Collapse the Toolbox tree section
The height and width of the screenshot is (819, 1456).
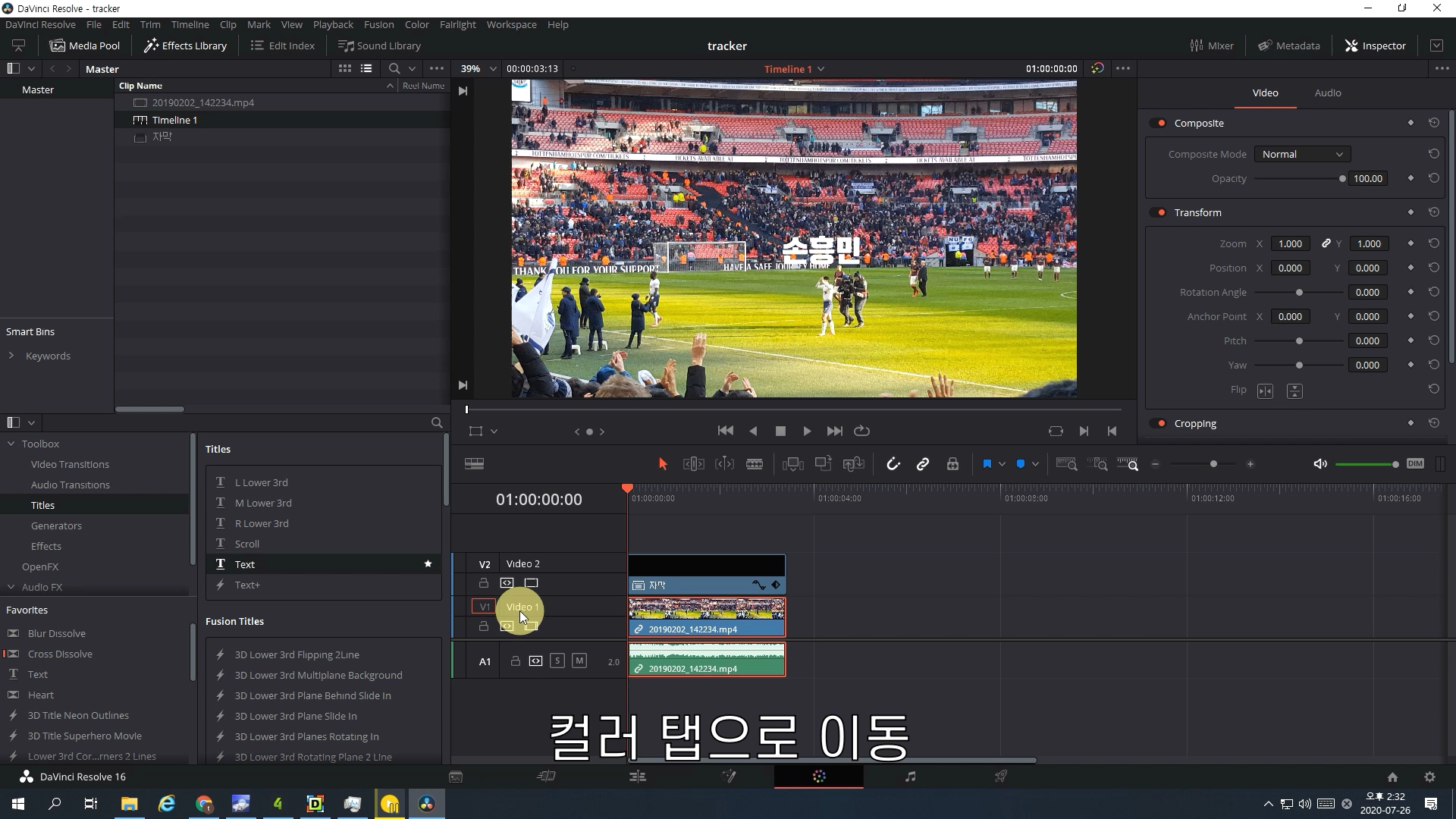coord(11,444)
